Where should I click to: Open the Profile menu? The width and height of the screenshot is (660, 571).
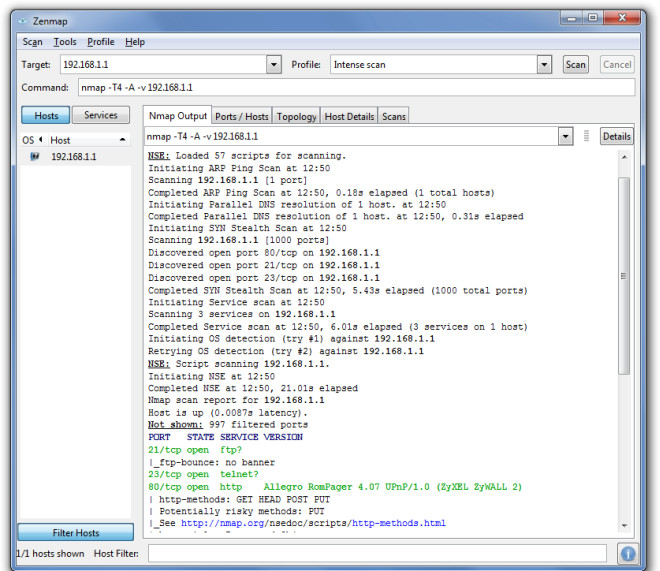click(x=101, y=42)
